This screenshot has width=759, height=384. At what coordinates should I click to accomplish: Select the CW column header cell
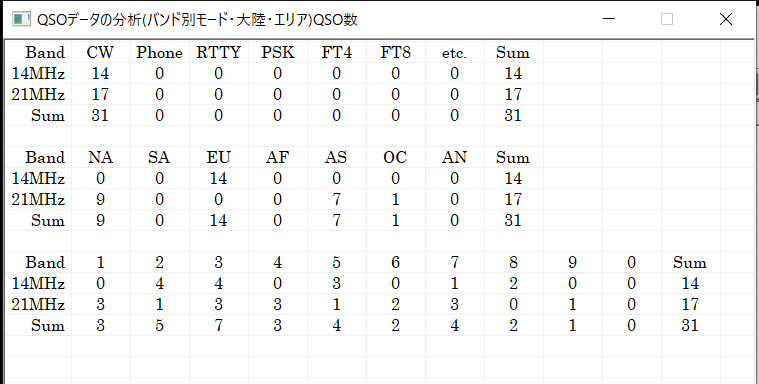point(101,52)
